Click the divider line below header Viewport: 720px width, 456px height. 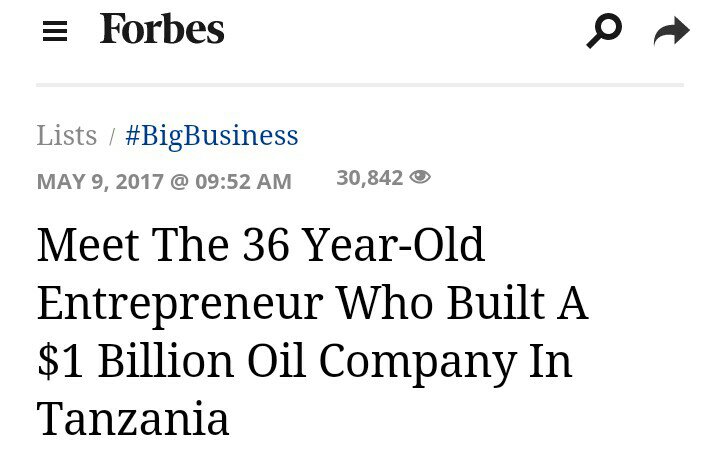point(360,85)
